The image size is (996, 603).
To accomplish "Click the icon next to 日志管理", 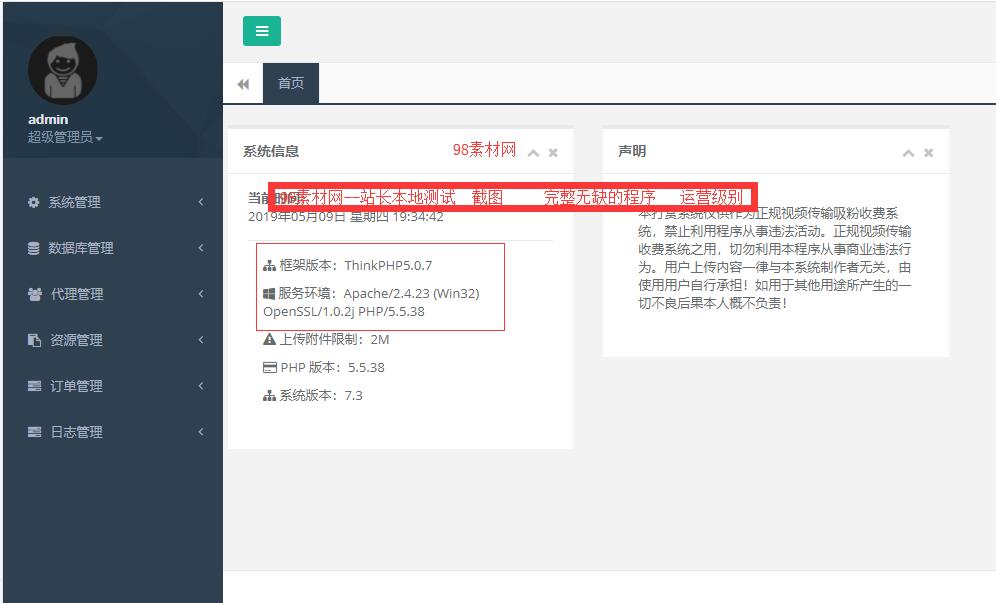I will (x=35, y=431).
